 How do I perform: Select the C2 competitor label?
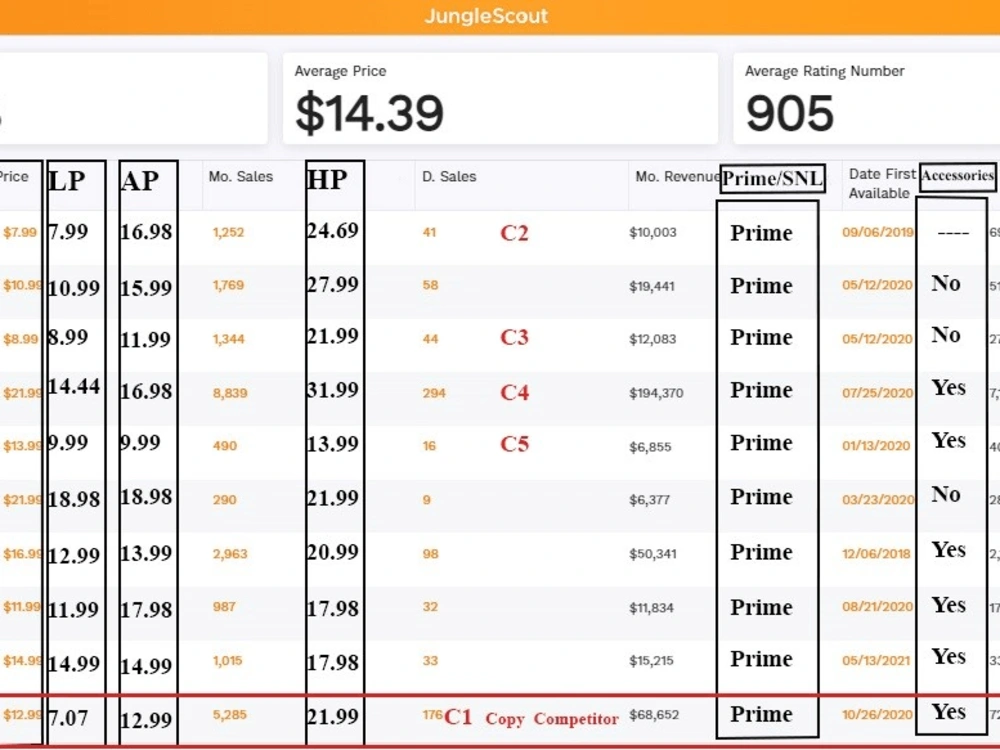tap(514, 233)
